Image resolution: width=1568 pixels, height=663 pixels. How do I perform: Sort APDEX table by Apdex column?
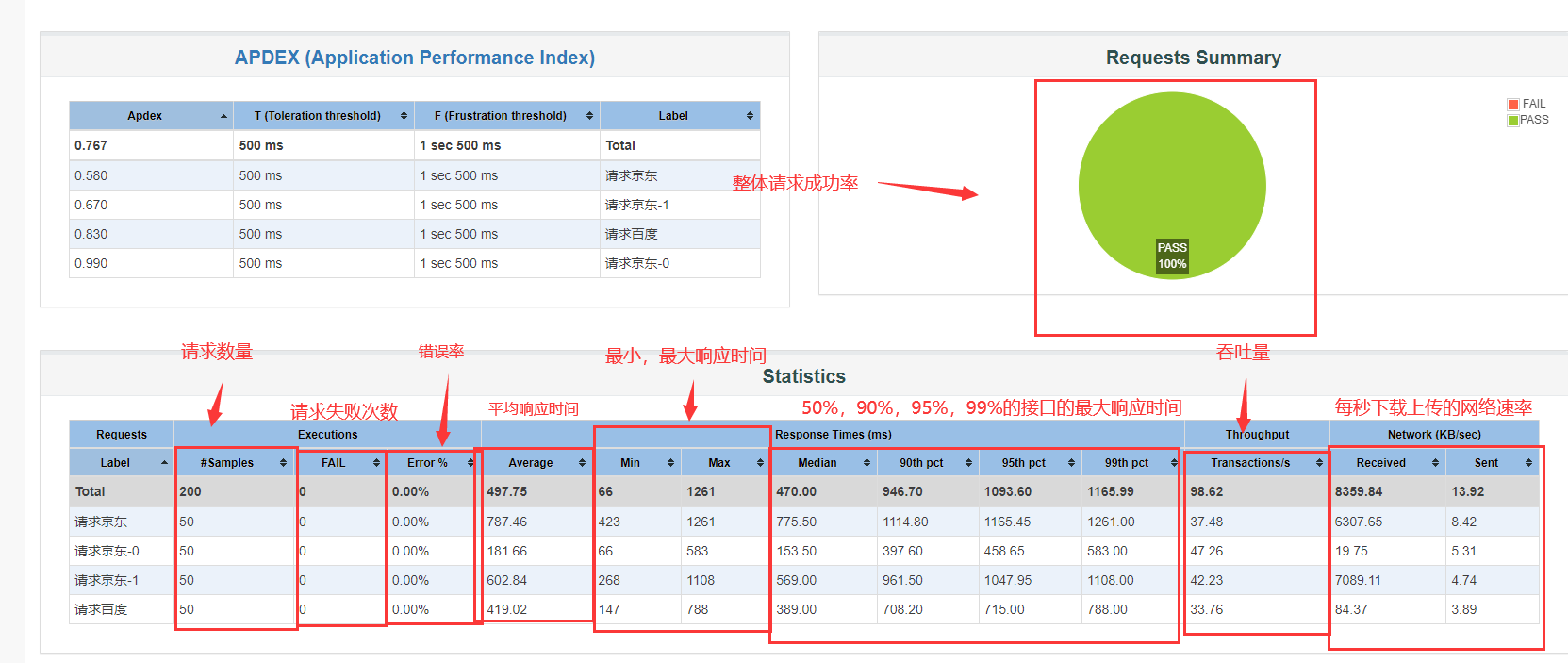click(151, 116)
